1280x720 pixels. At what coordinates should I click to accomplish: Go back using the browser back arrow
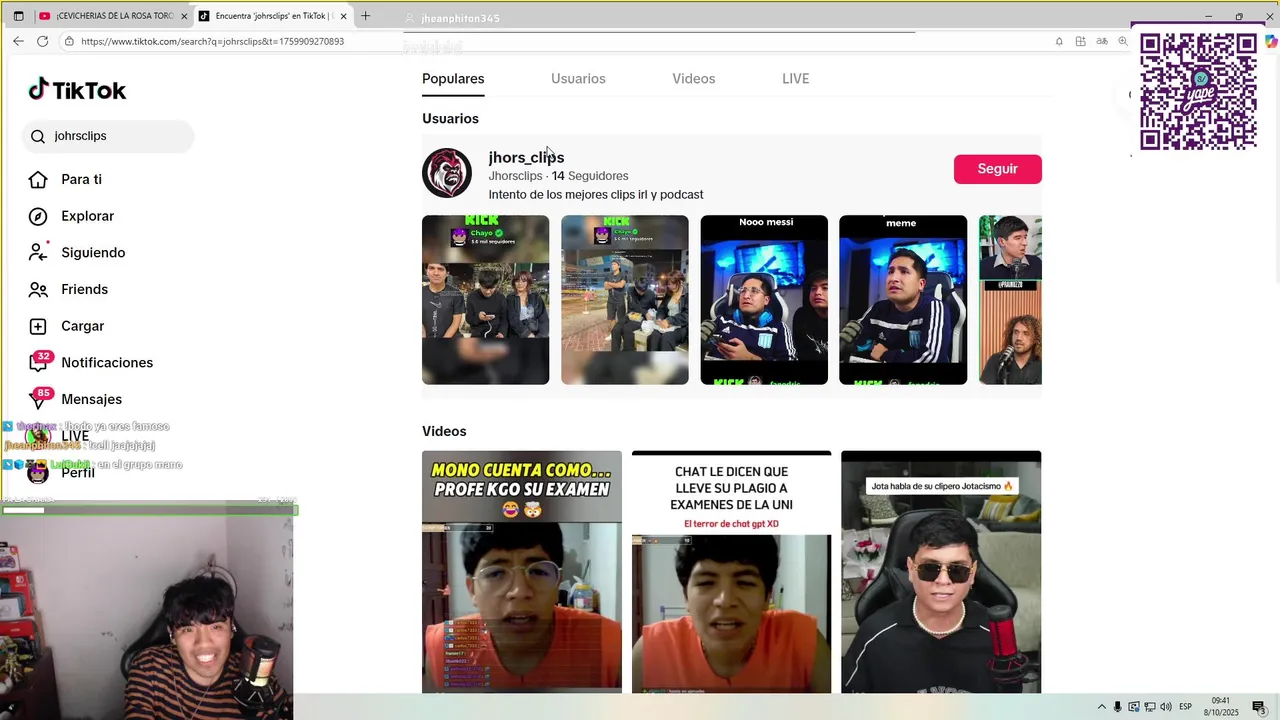(18, 41)
